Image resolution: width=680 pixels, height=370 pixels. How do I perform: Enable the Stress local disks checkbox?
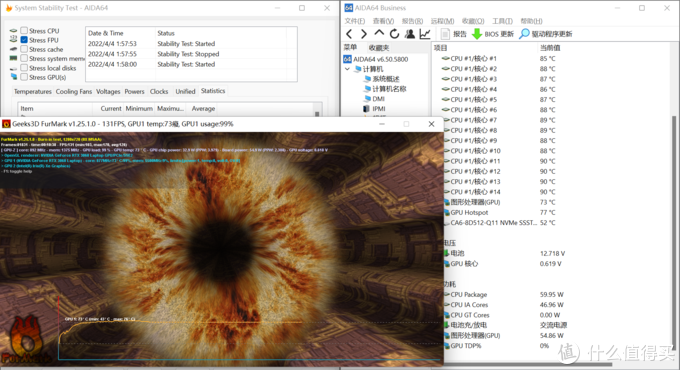click(x=24, y=68)
